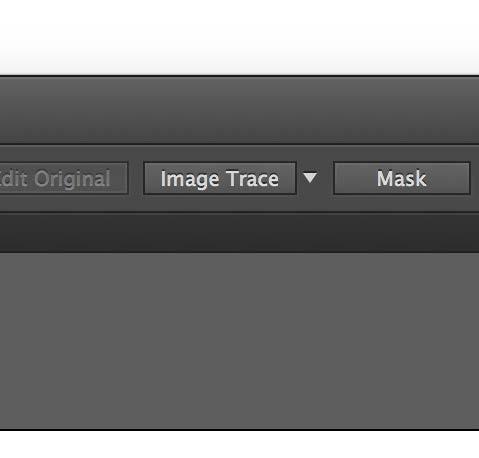Toggle the white triangle preset menu

pyautogui.click(x=310, y=177)
